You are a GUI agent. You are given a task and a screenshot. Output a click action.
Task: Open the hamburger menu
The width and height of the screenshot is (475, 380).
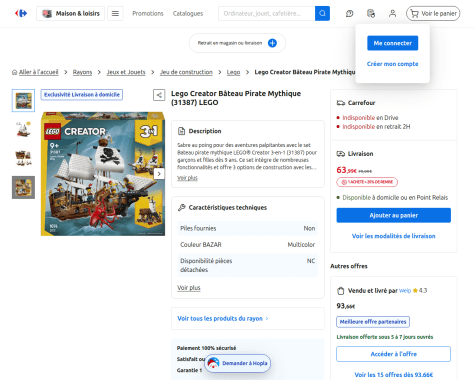[115, 13]
